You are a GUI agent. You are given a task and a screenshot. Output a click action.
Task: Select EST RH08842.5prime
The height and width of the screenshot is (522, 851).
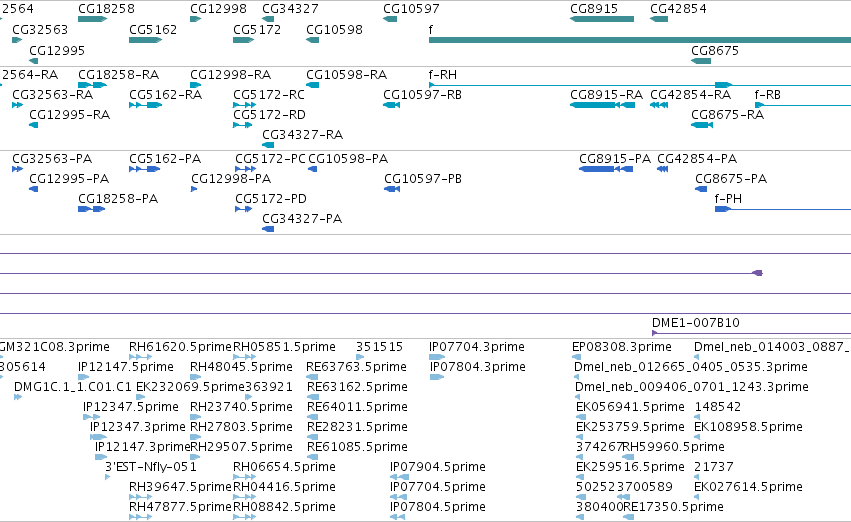click(x=284, y=507)
